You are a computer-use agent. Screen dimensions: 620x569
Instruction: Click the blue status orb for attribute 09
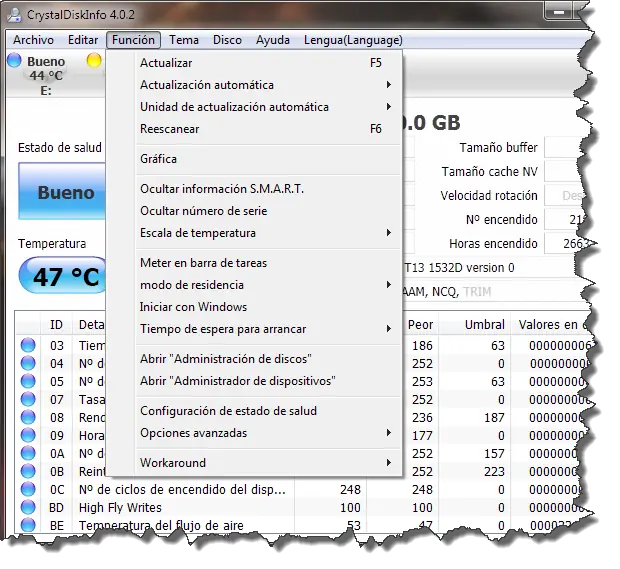(x=28, y=435)
